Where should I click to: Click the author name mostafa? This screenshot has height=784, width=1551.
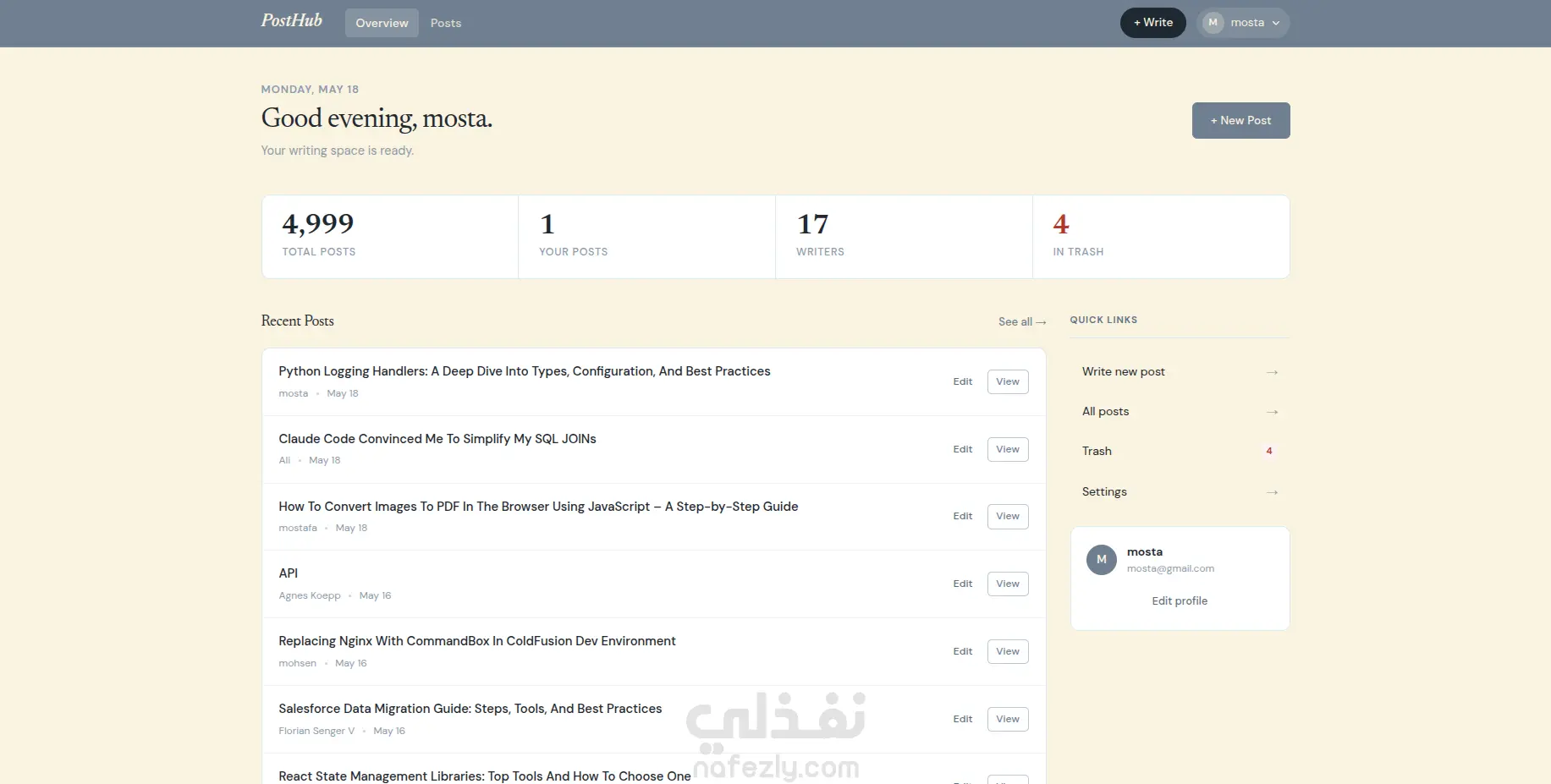coord(298,528)
